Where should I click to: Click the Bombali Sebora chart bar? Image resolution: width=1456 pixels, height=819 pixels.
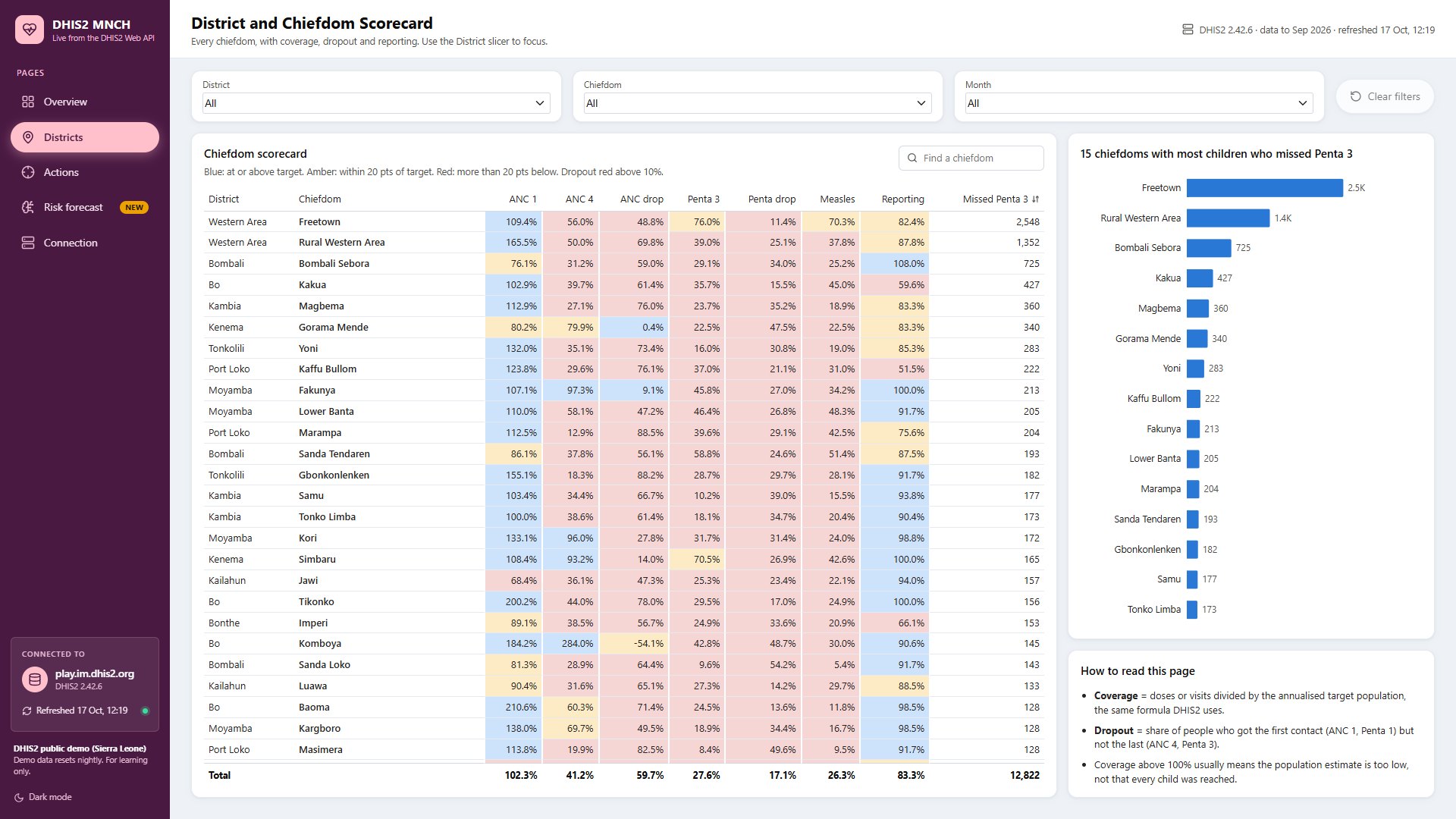[1209, 248]
